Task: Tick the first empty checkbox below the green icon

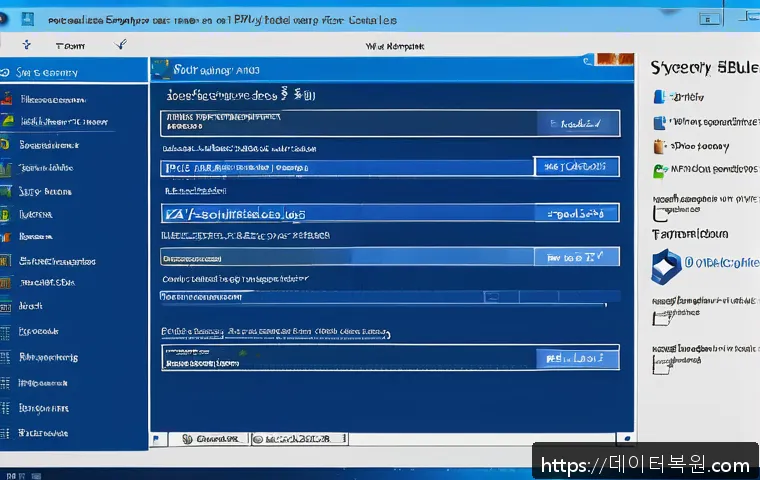Action: [x=660, y=214]
